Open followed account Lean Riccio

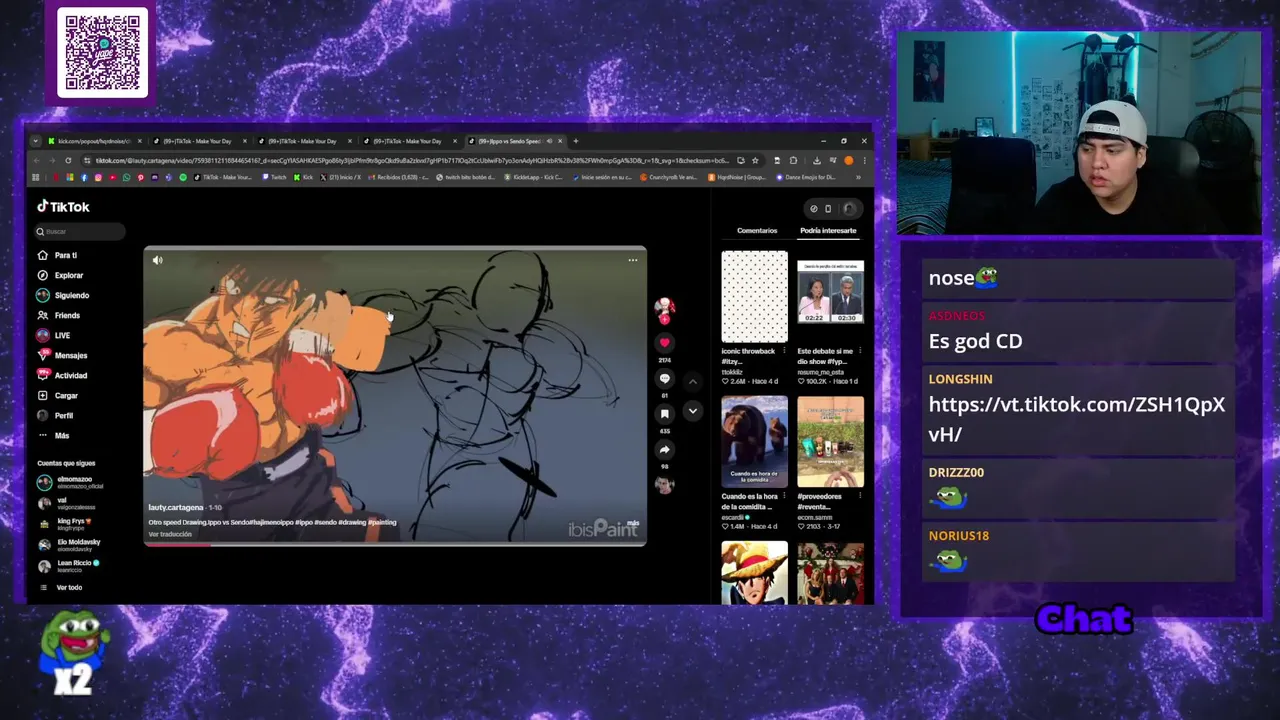(68, 566)
